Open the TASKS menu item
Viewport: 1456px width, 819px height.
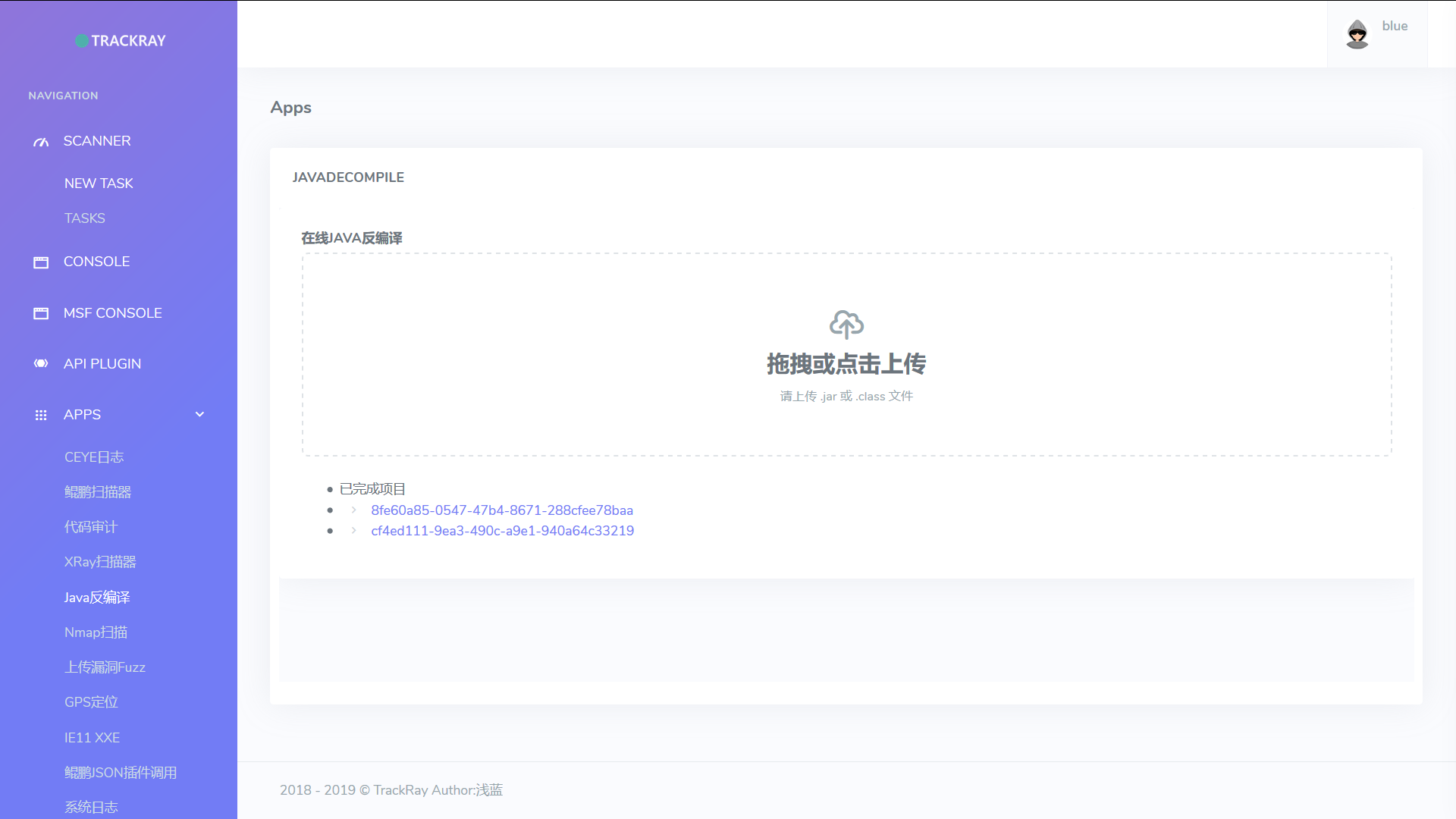[x=84, y=218]
